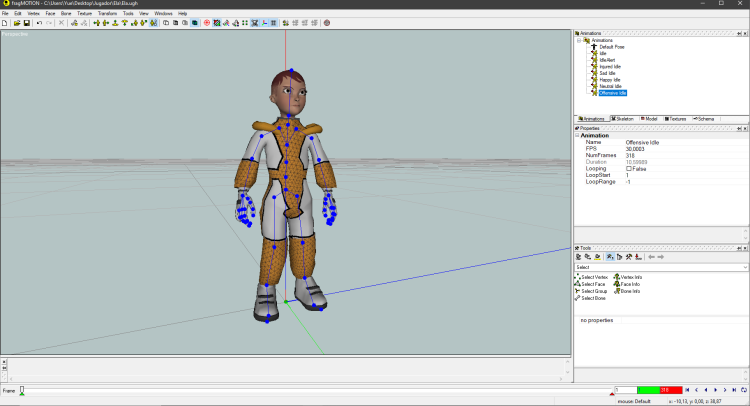The height and width of the screenshot is (406, 750).
Task: Click the Undo arrow icon
Action: pyautogui.click(x=39, y=22)
